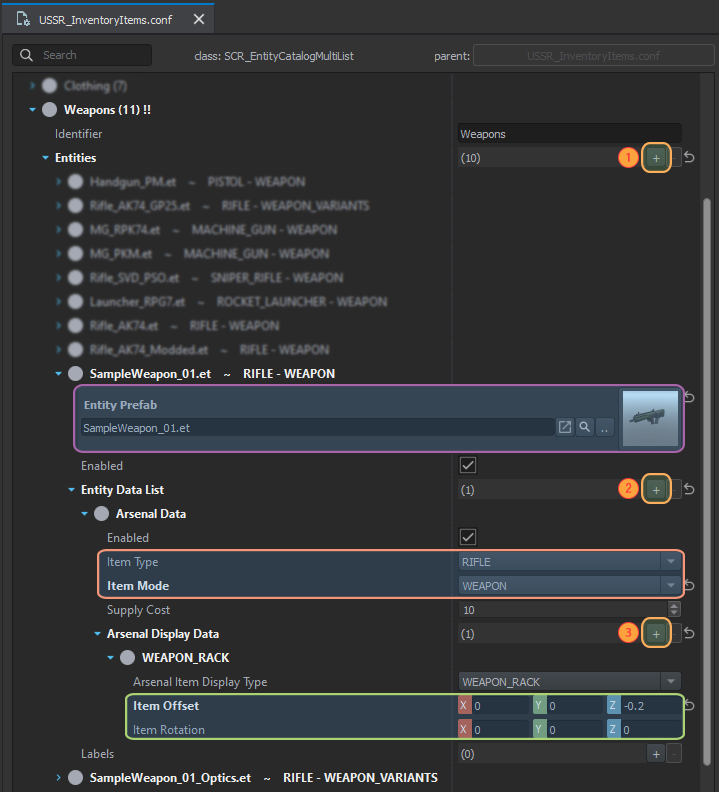
Task: Toggle Enabled checkbox for SampleWeapon_01.et
Action: 467,466
